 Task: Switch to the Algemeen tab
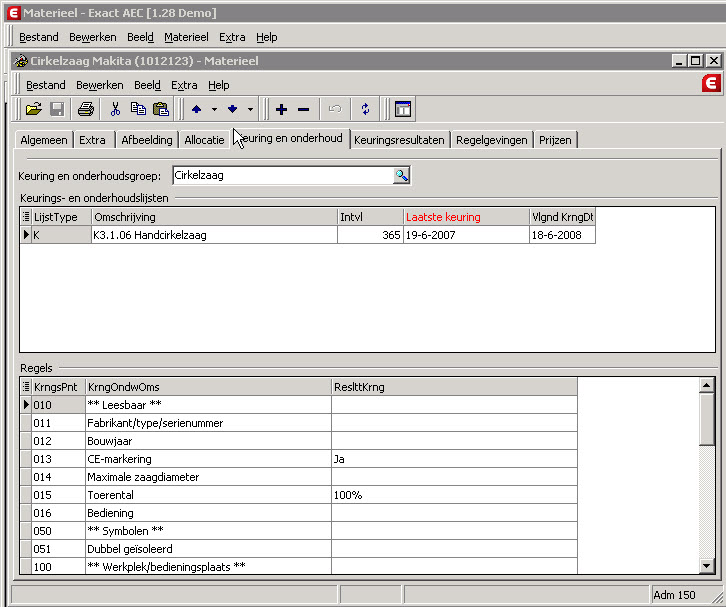point(44,140)
